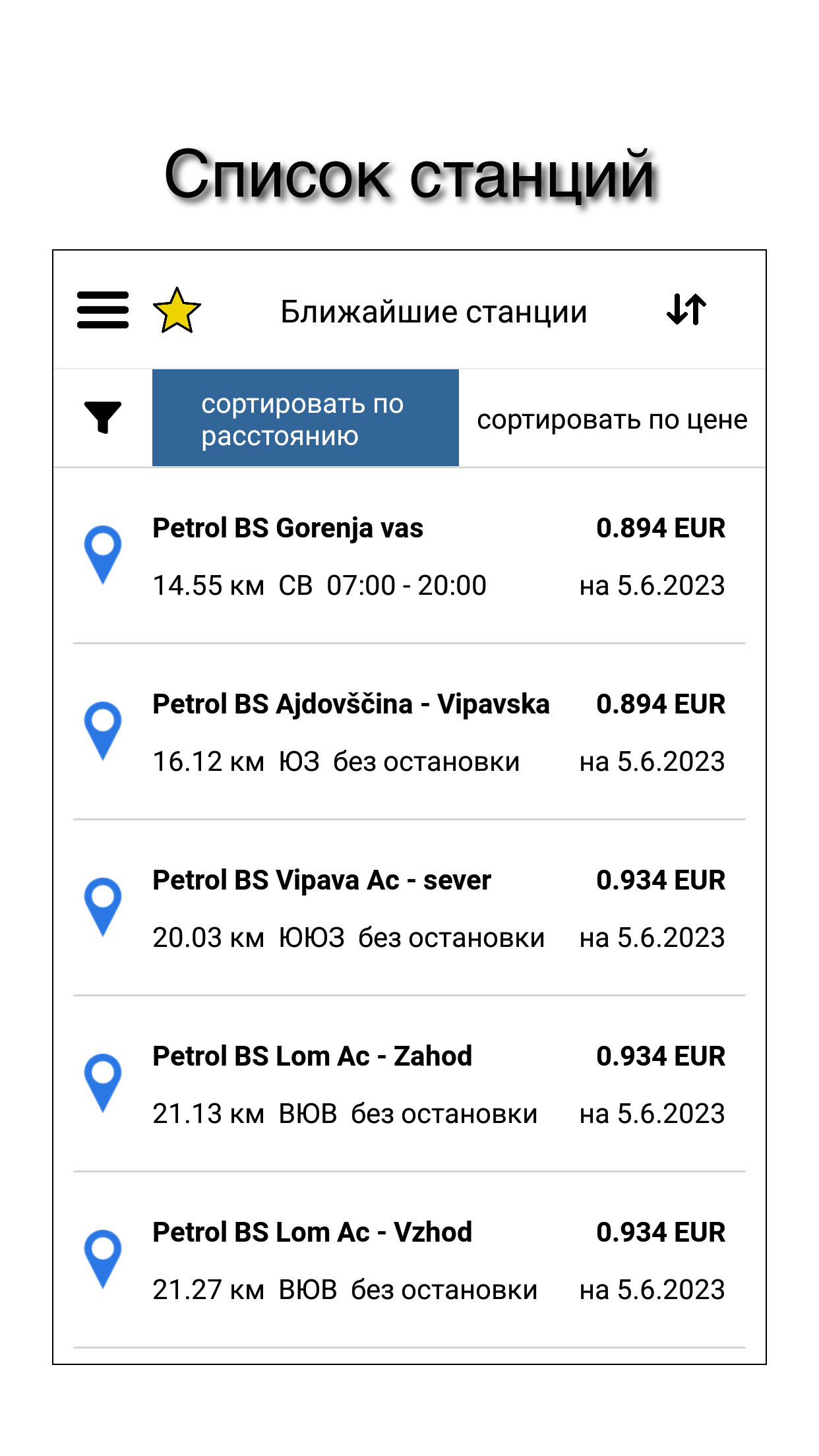Toggle sort order arrows icon
Image resolution: width=819 pixels, height=1456 pixels.
coord(686,309)
